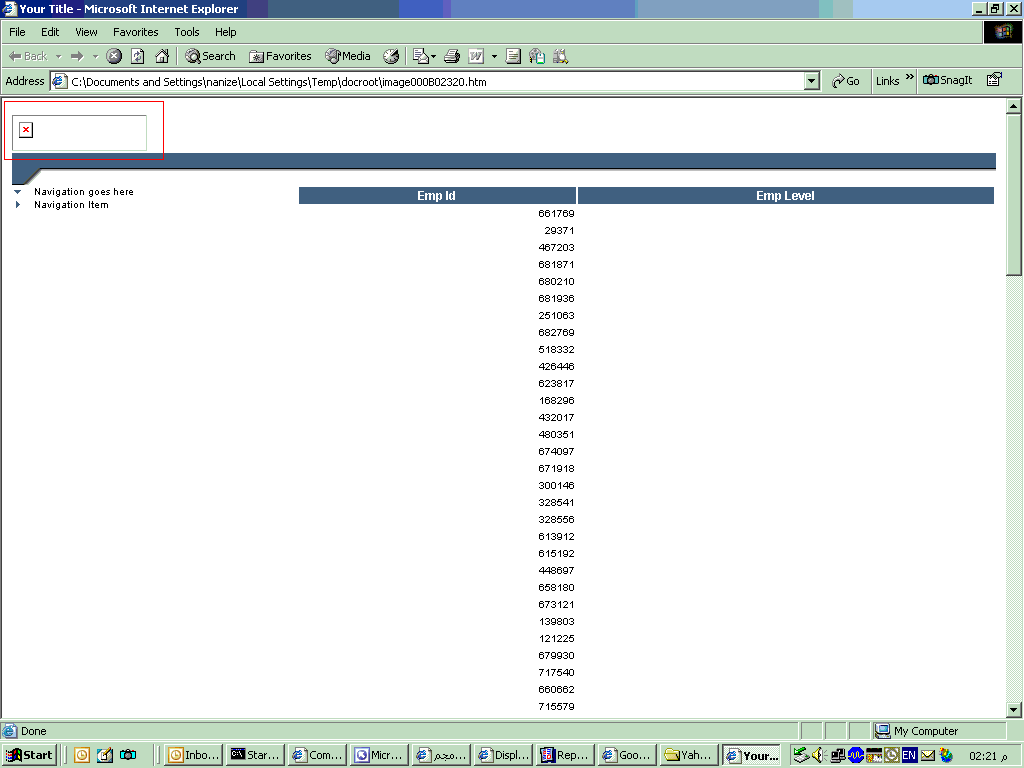
Task: Click the History toolbar icon
Action: click(x=391, y=56)
